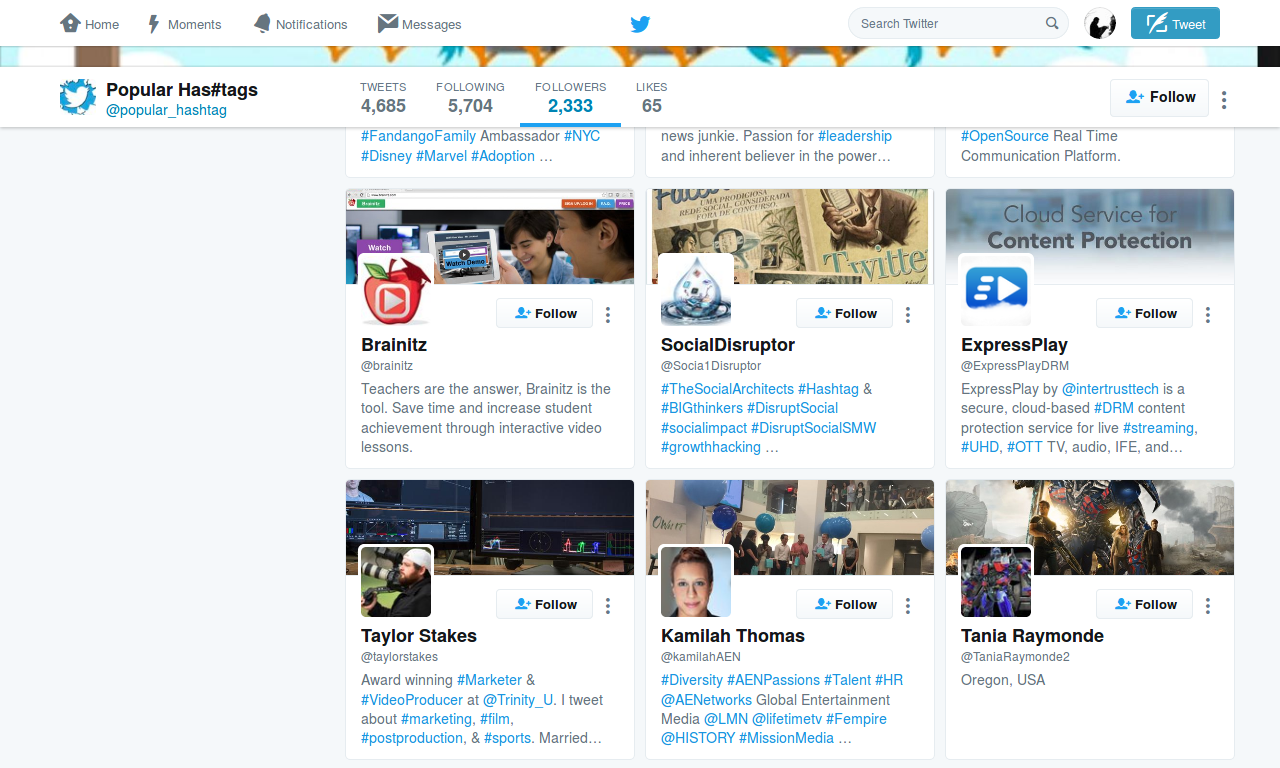The image size is (1280, 768).
Task: Click the Oregon, USA location text
Action: tap(1003, 680)
